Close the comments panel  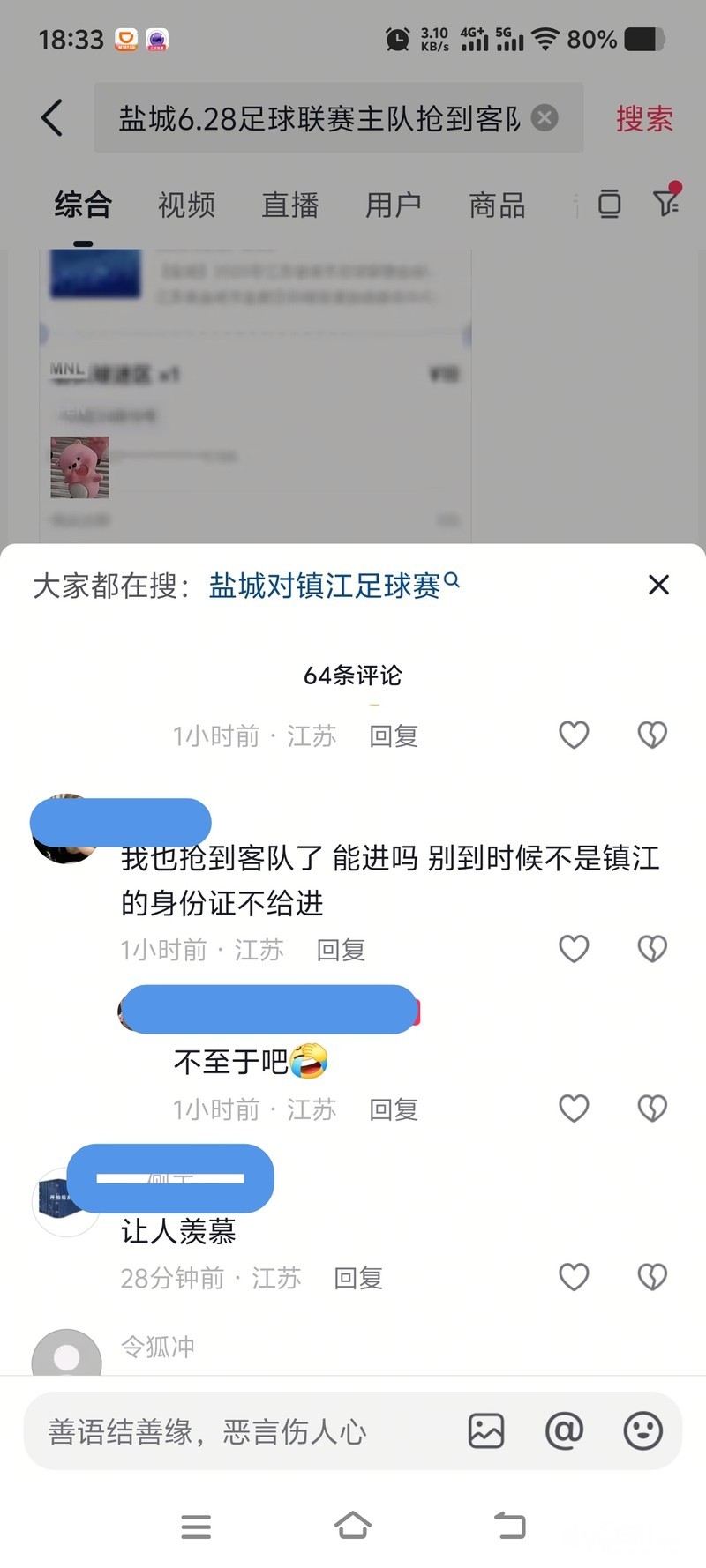point(658,585)
